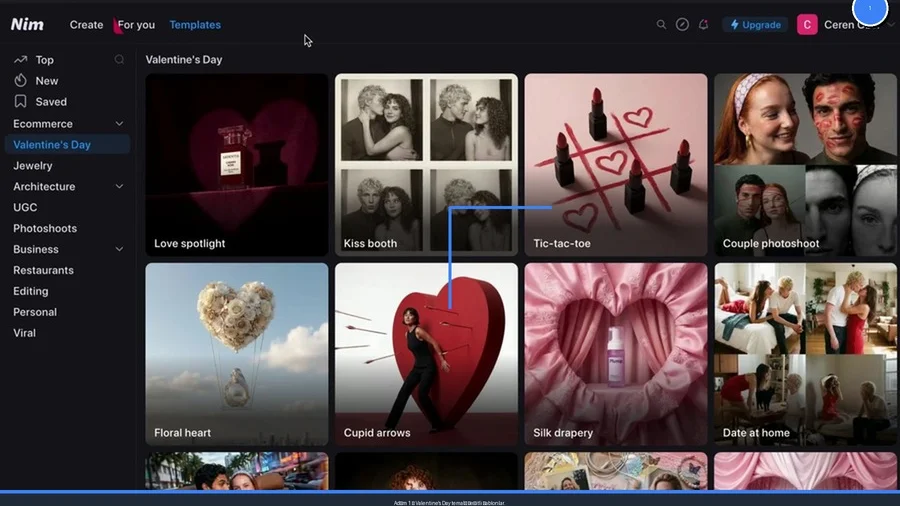Open the account dropdown arrow near the username
Image resolution: width=900 pixels, height=506 pixels.
(x=891, y=25)
